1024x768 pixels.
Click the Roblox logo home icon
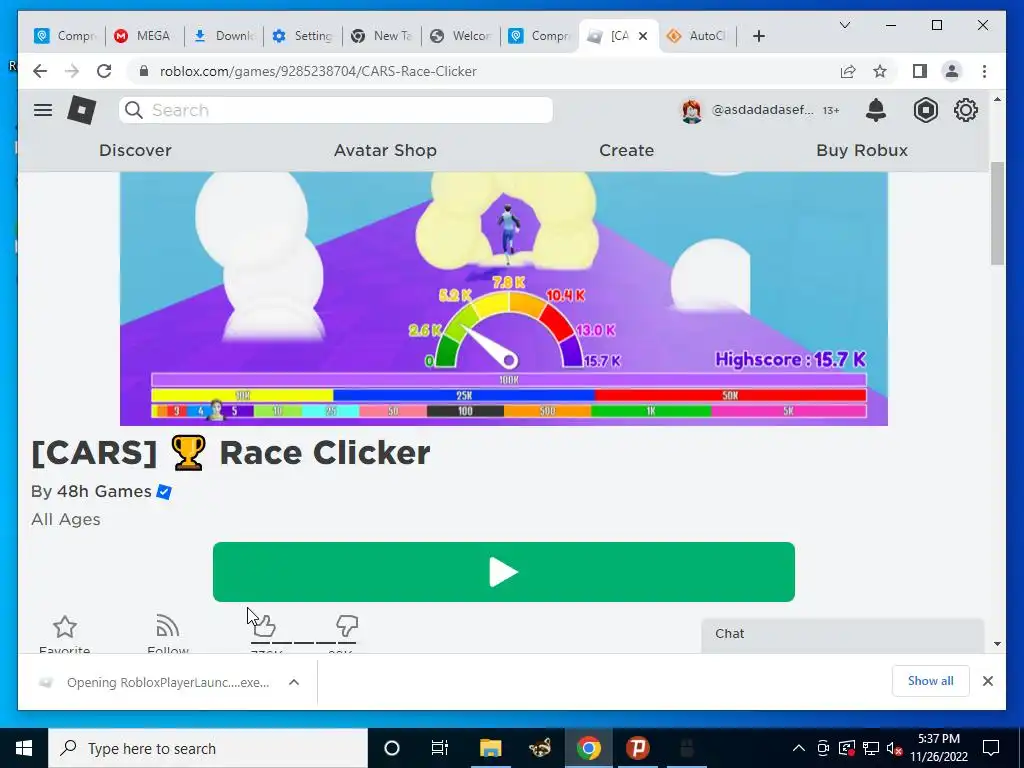click(x=82, y=110)
